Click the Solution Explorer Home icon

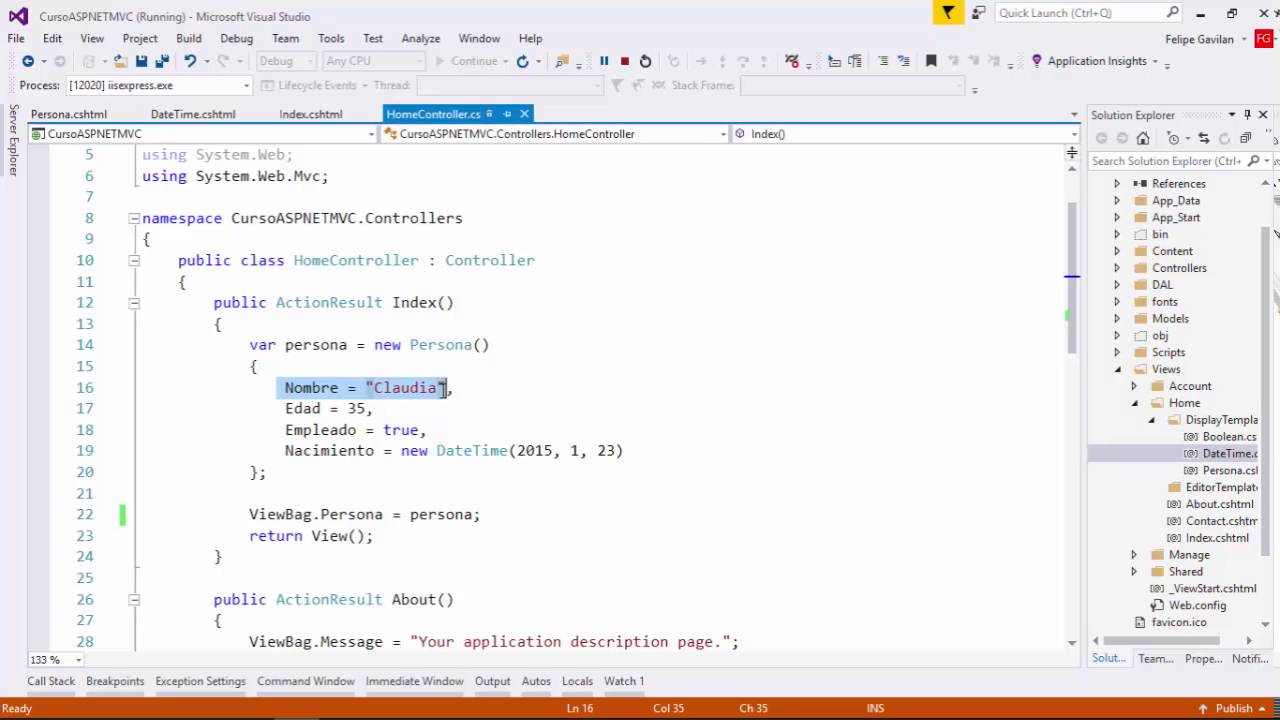(1143, 138)
